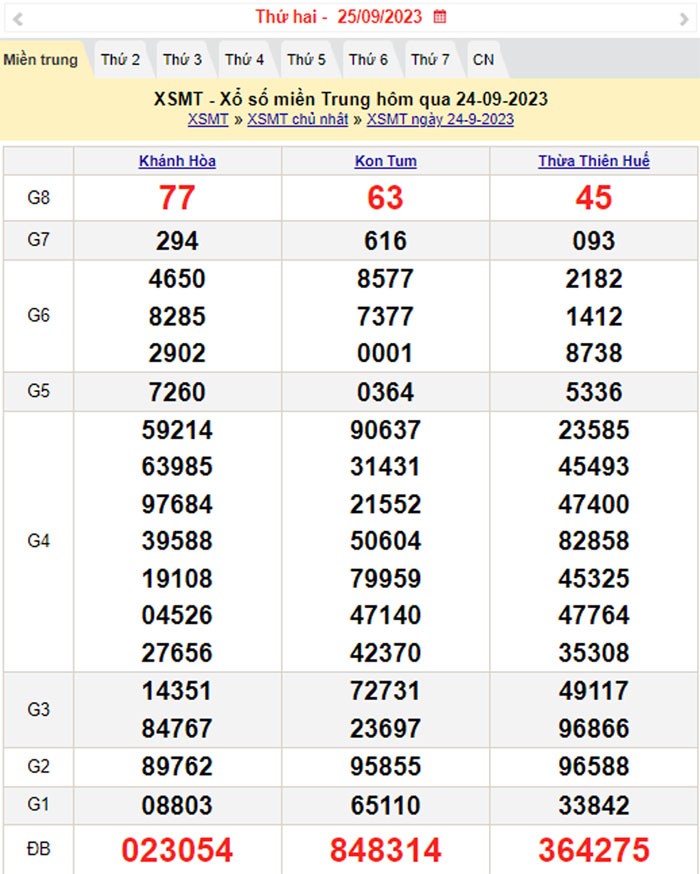The width and height of the screenshot is (700, 874).
Task: Click Khánh Hòa special prize number 023054
Action: [177, 850]
